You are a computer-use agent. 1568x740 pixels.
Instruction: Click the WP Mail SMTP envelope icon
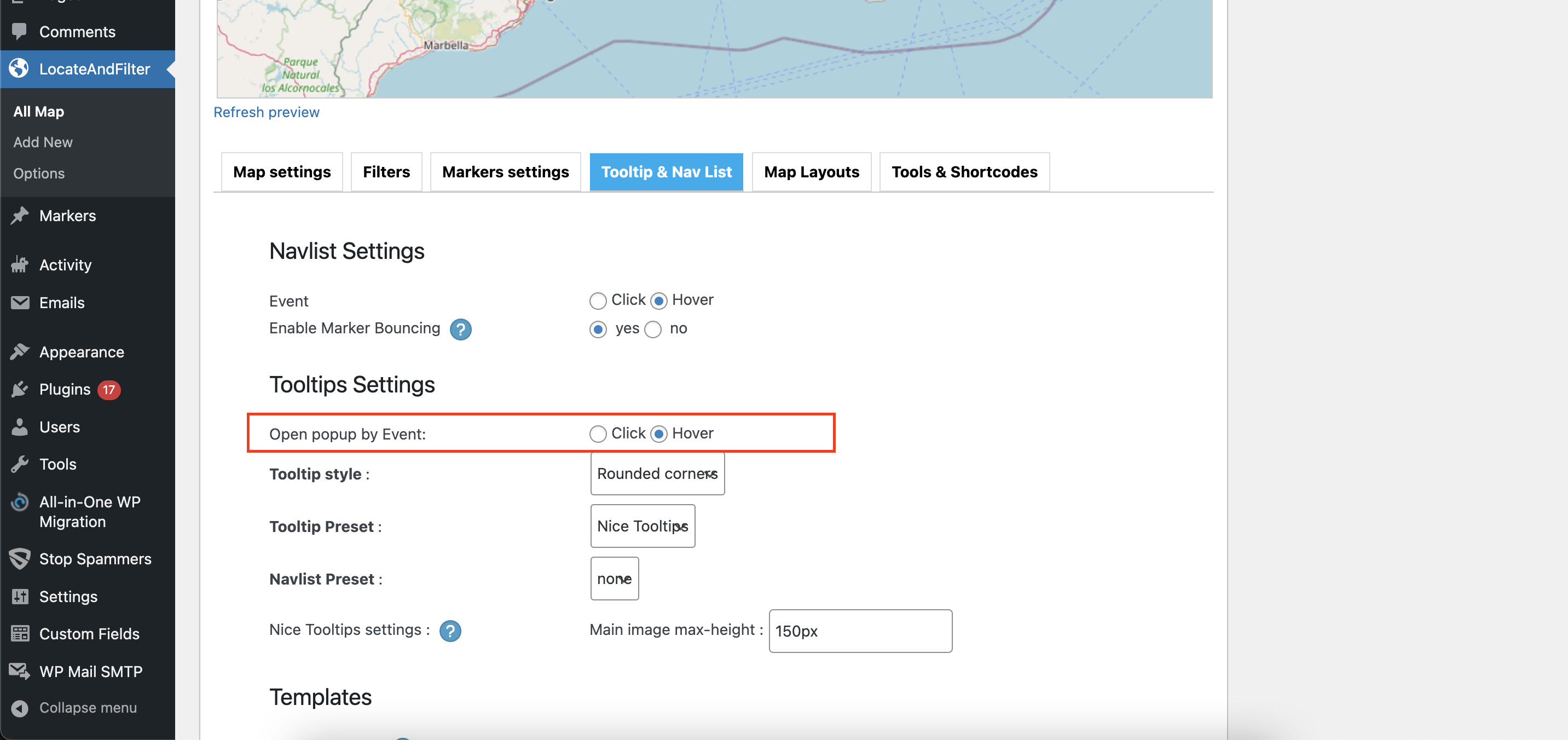point(20,671)
